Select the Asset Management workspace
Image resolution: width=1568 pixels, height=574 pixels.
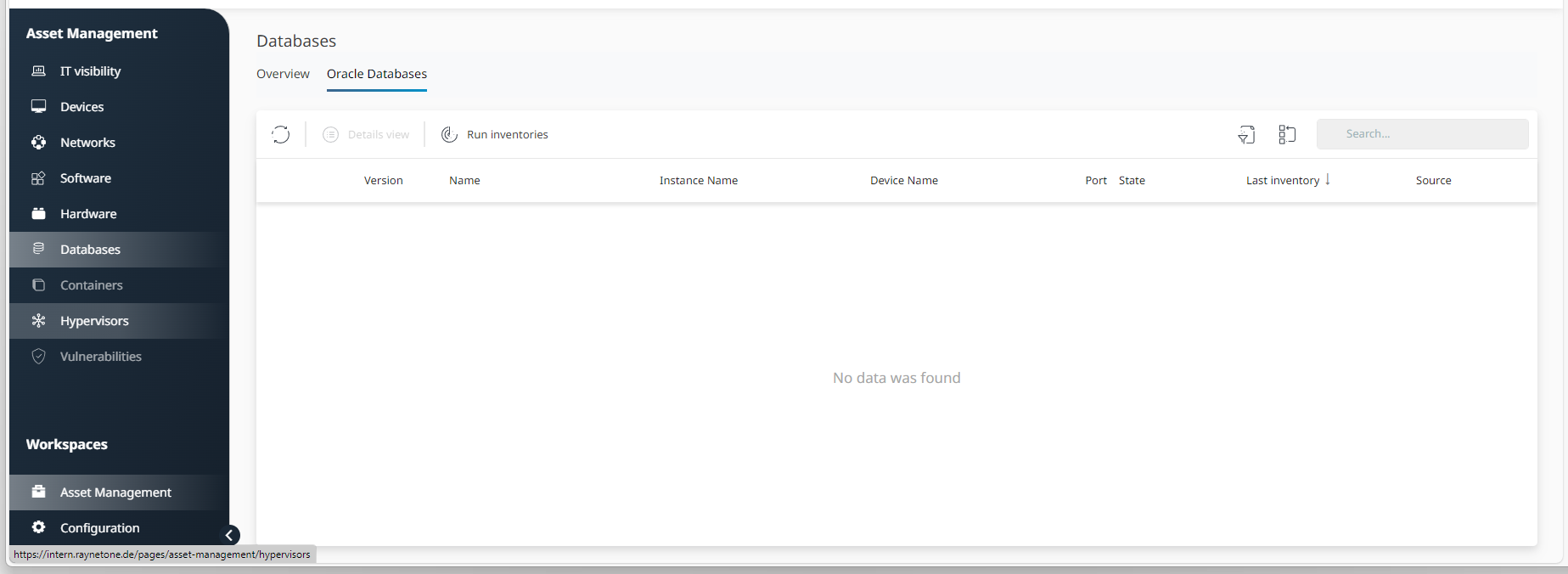click(x=115, y=492)
